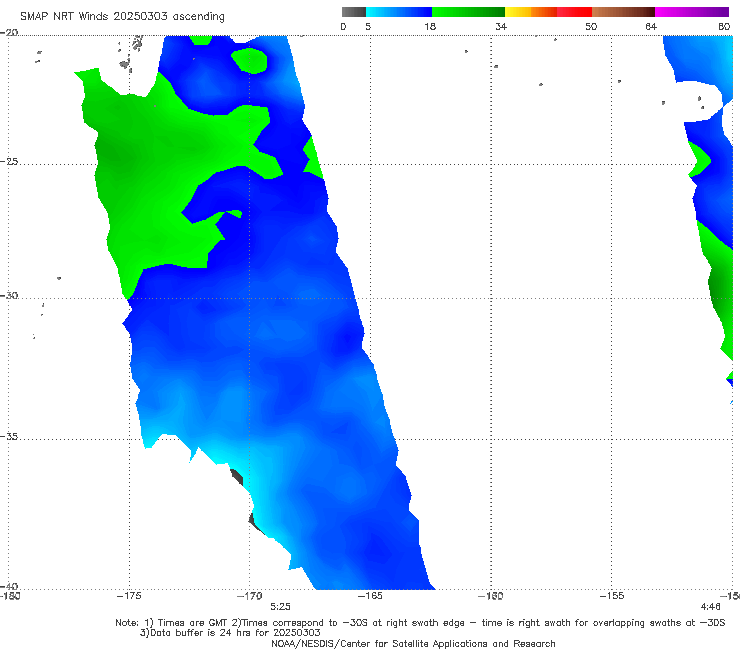Click the note '3)Data buffer is 24 hrs'
740x650 pixels.
pyautogui.click(x=230, y=633)
